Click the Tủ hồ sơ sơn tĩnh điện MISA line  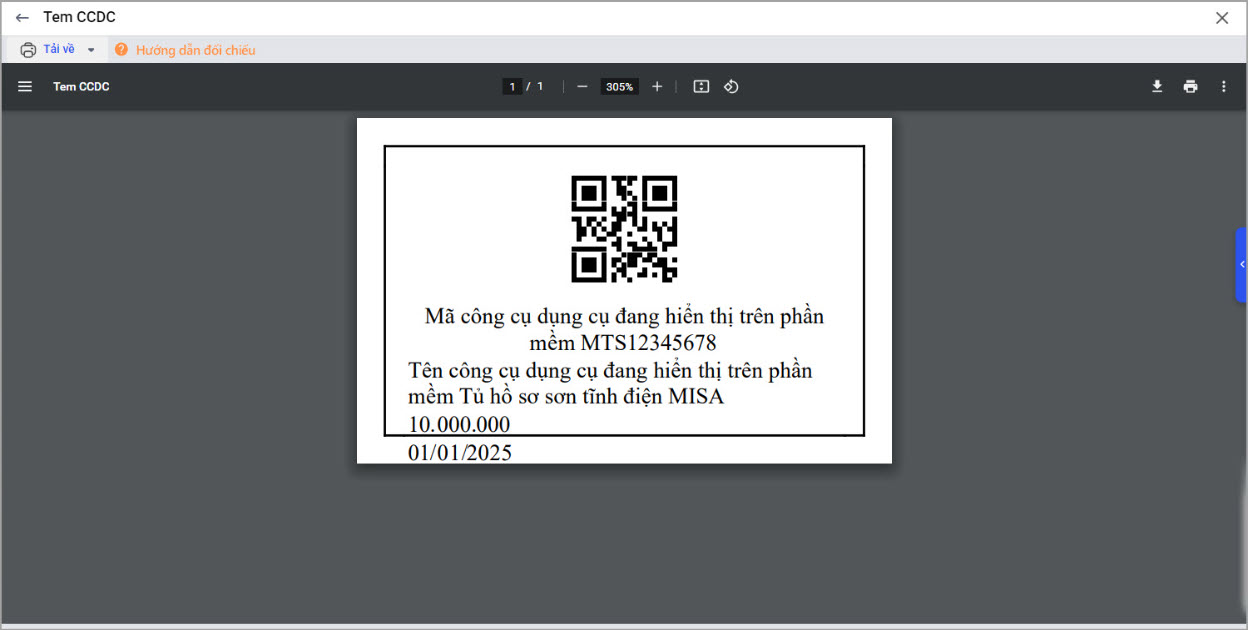(566, 397)
